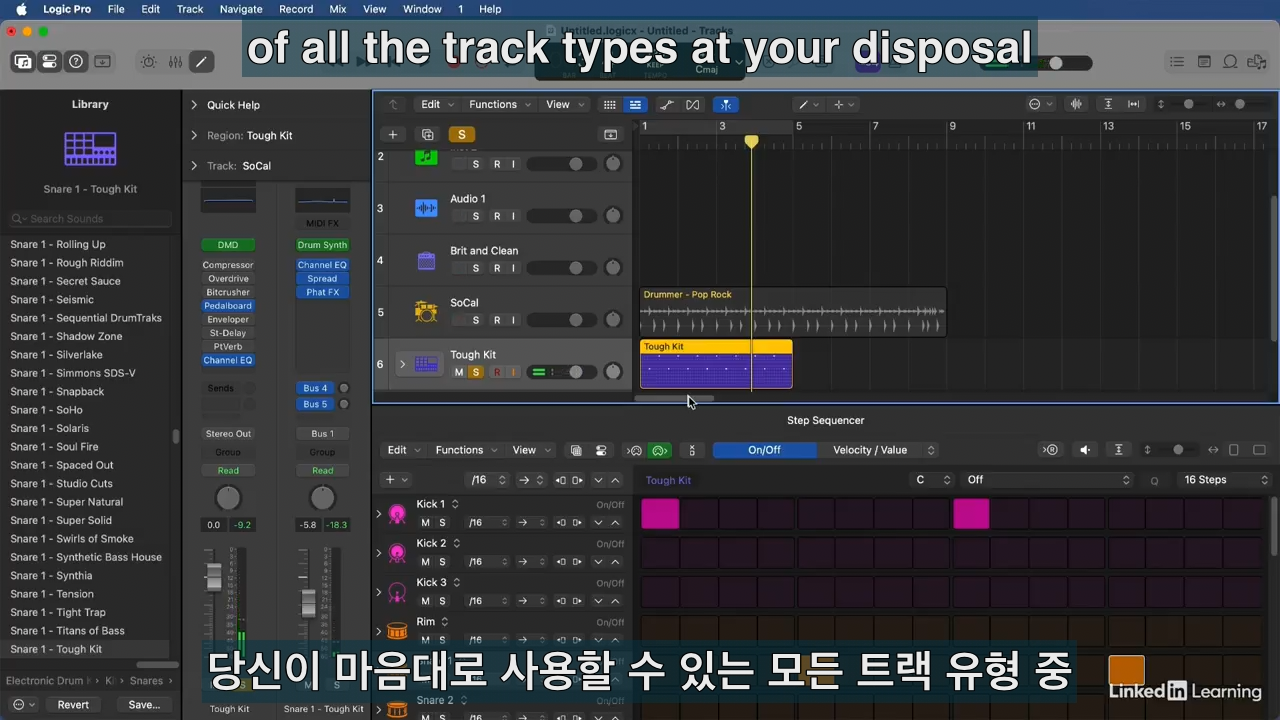Solo the Audio 1 track

click(x=476, y=216)
